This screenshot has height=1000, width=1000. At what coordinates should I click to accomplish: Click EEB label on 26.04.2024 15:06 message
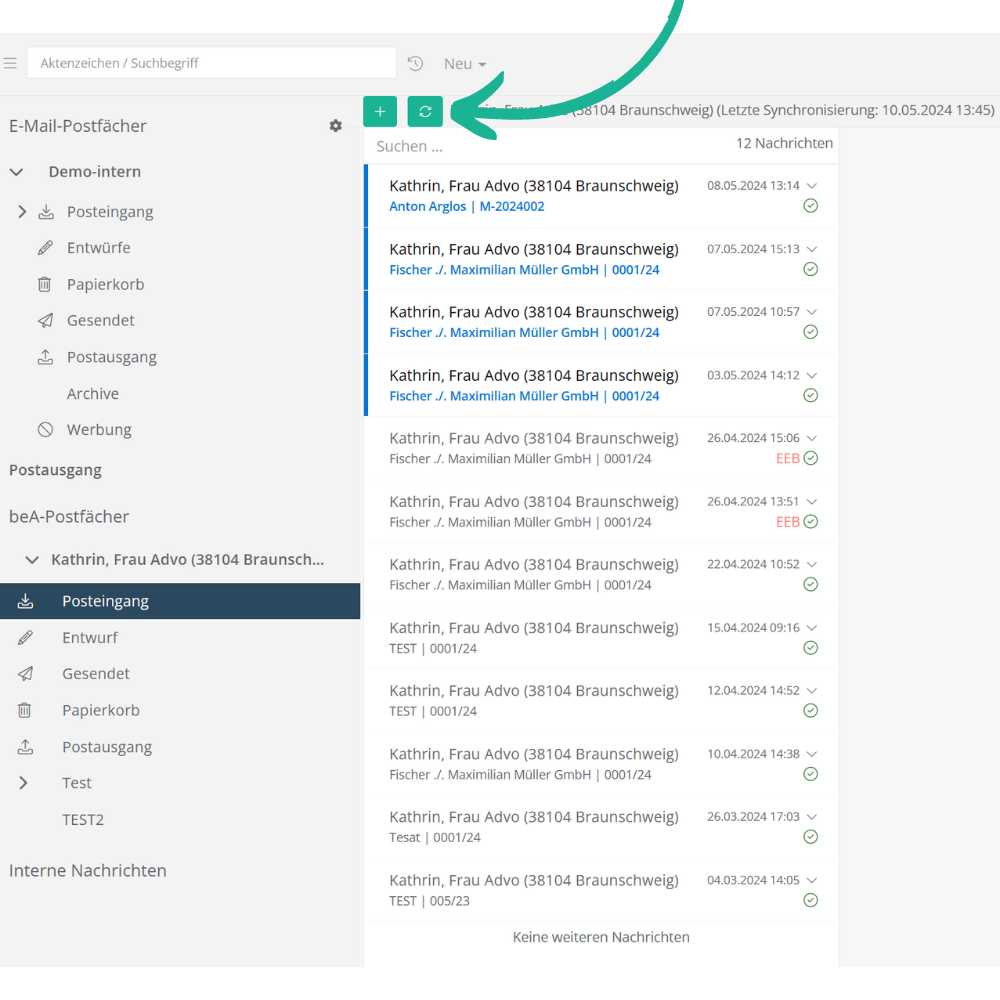coord(787,458)
